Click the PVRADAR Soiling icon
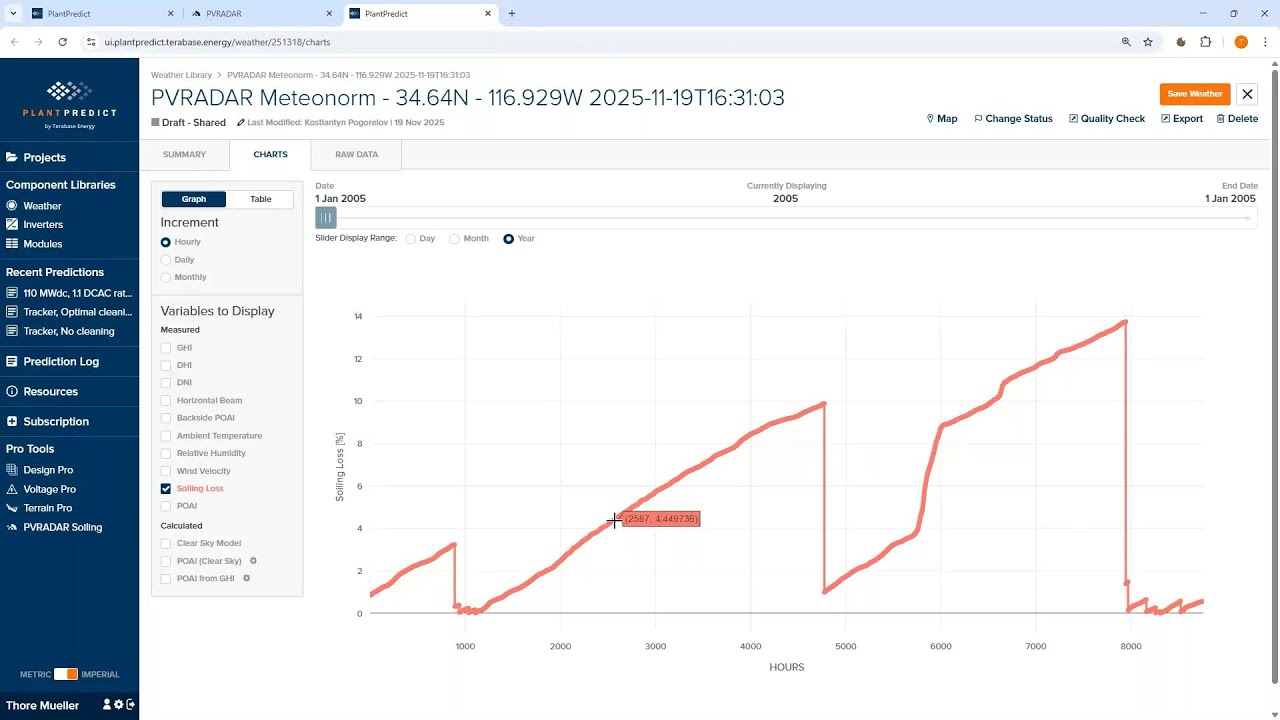The width and height of the screenshot is (1280, 720). (x=12, y=527)
